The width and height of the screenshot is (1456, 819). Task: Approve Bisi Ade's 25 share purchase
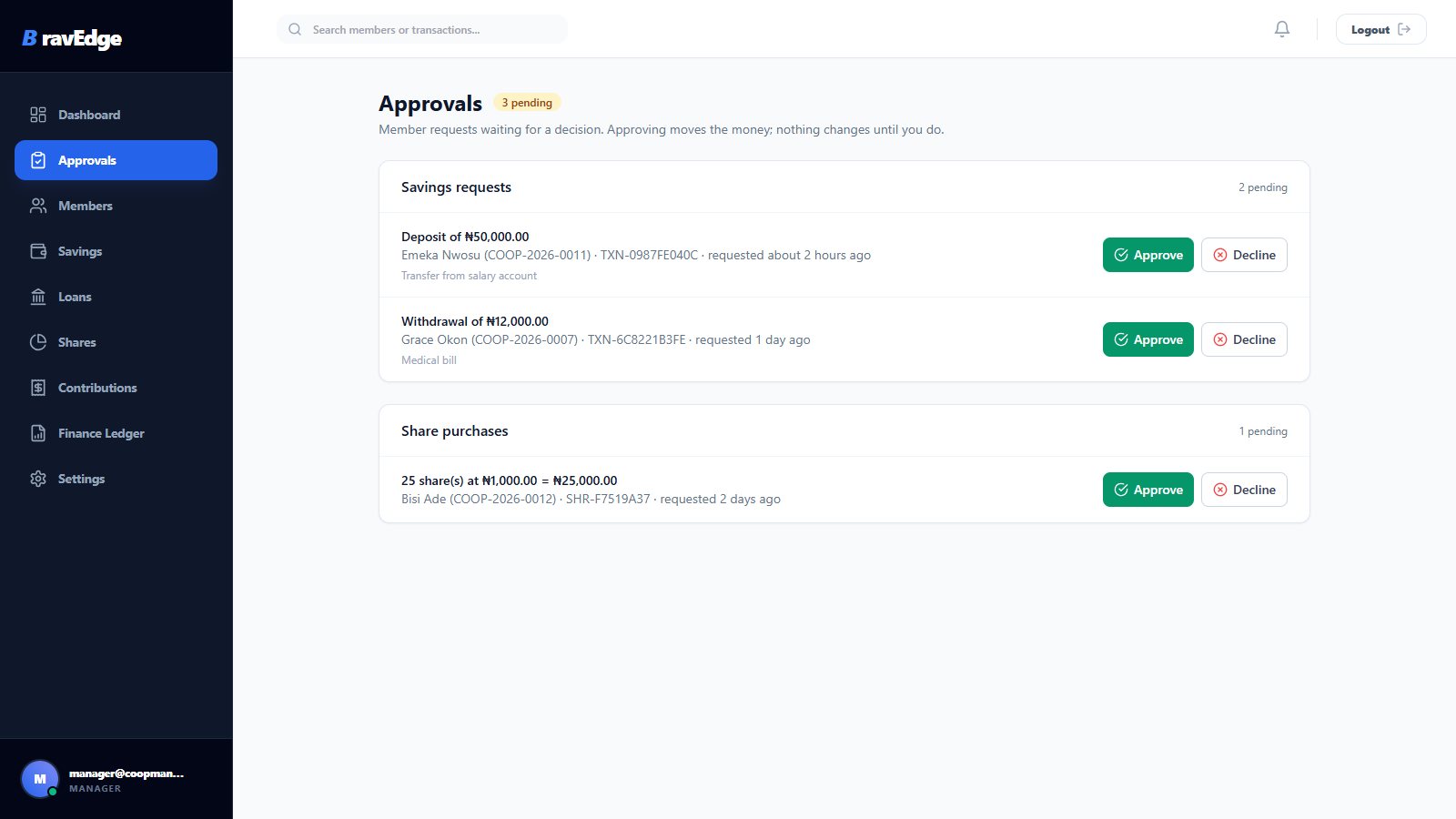1148,490
